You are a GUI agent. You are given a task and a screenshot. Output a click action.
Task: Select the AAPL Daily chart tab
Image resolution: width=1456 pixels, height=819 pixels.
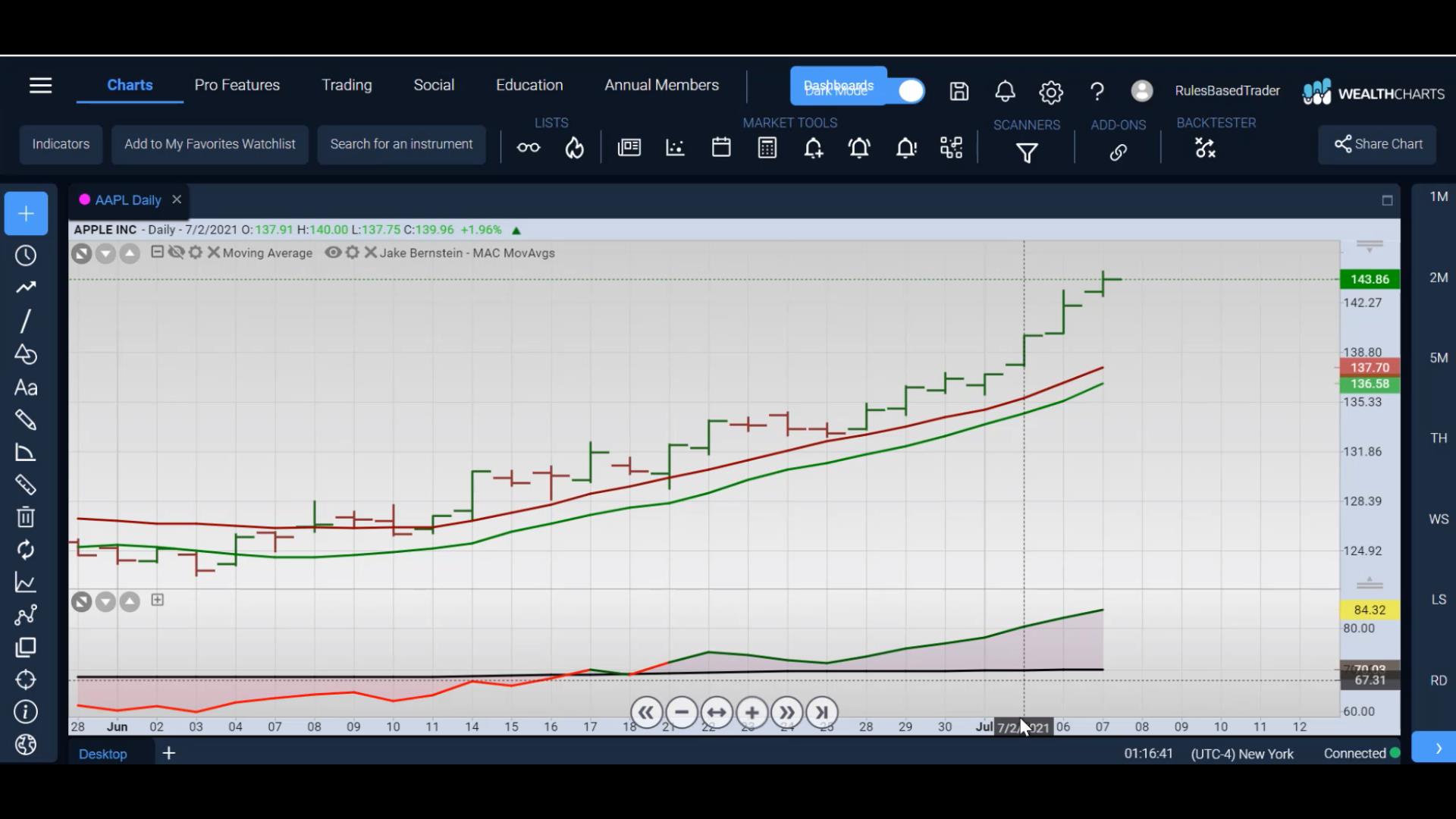(x=128, y=200)
